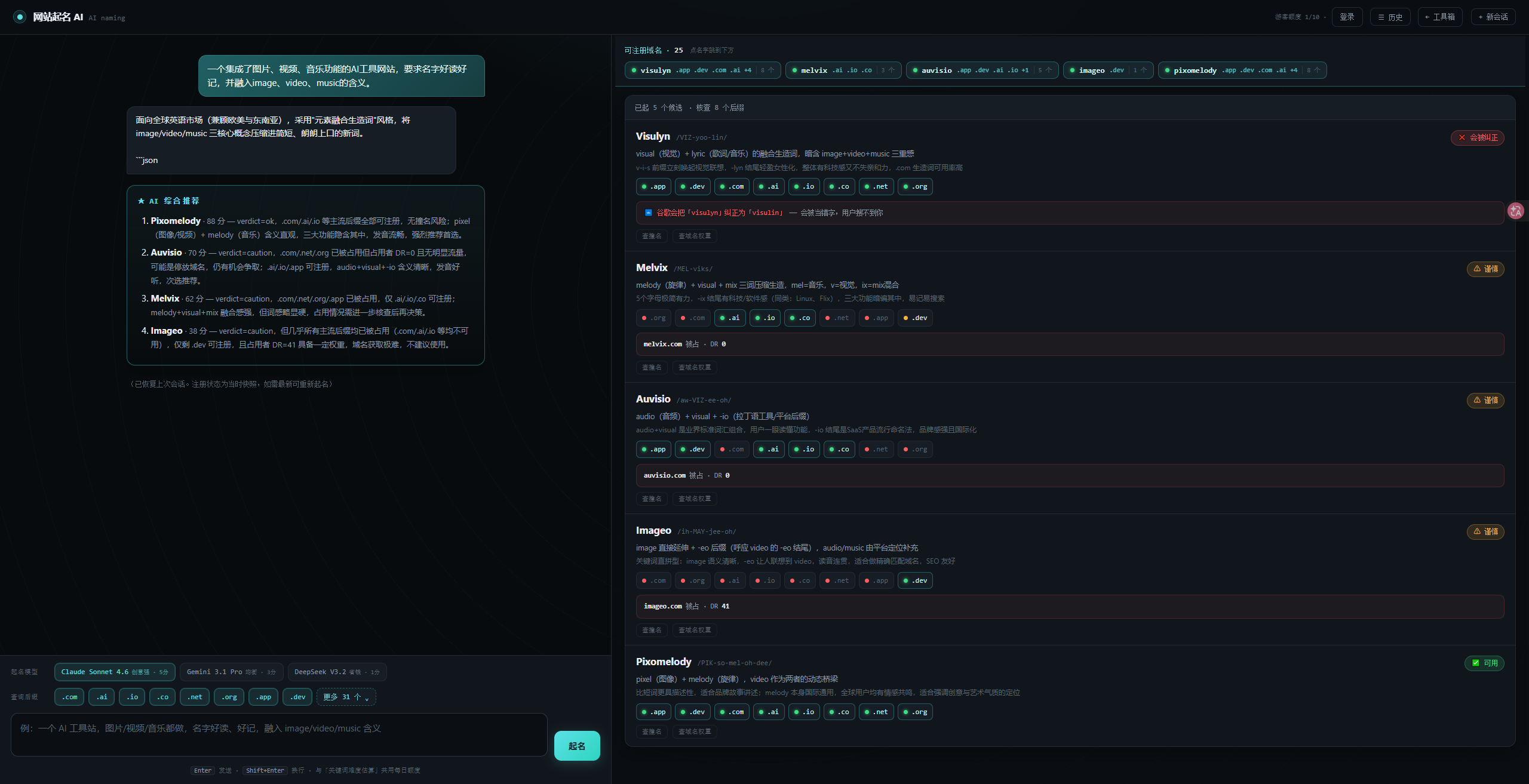Click Auvisio's .io available chip

804,450
